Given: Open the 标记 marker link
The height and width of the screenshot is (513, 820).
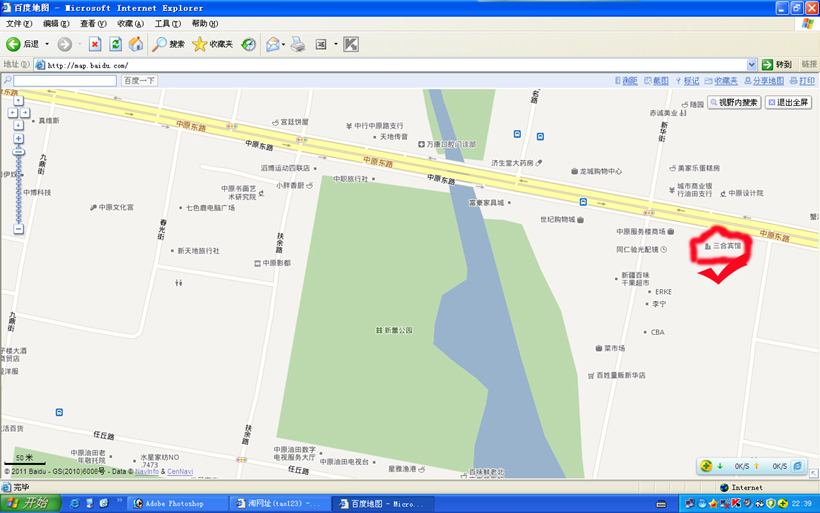Looking at the screenshot, I should (687, 81).
